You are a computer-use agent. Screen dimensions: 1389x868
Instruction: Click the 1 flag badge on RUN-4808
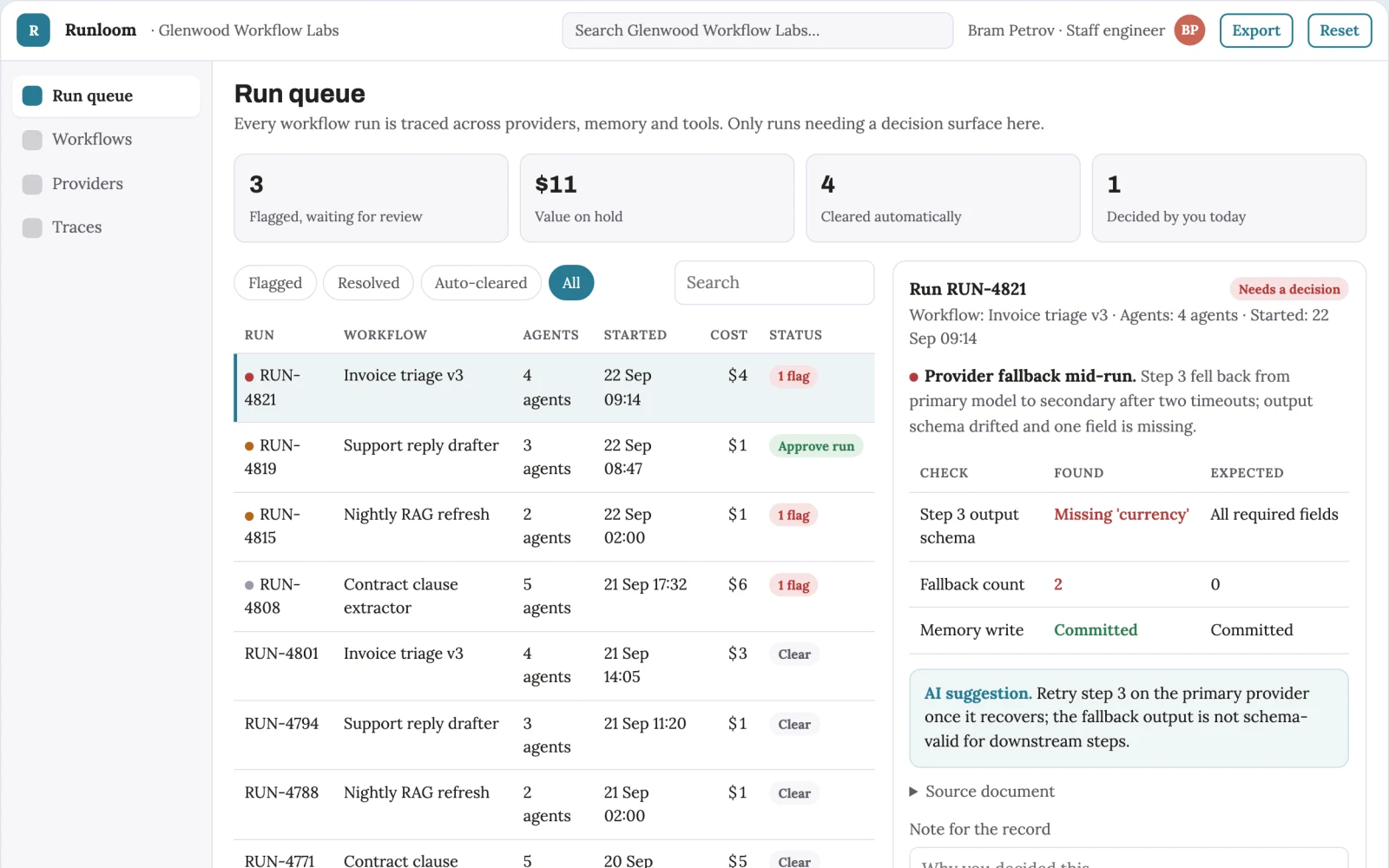[793, 585]
